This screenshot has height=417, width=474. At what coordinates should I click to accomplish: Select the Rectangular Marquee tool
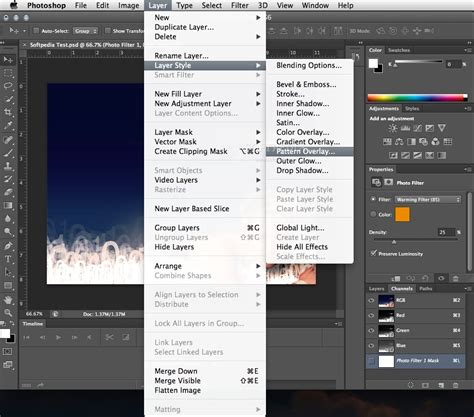[8, 73]
